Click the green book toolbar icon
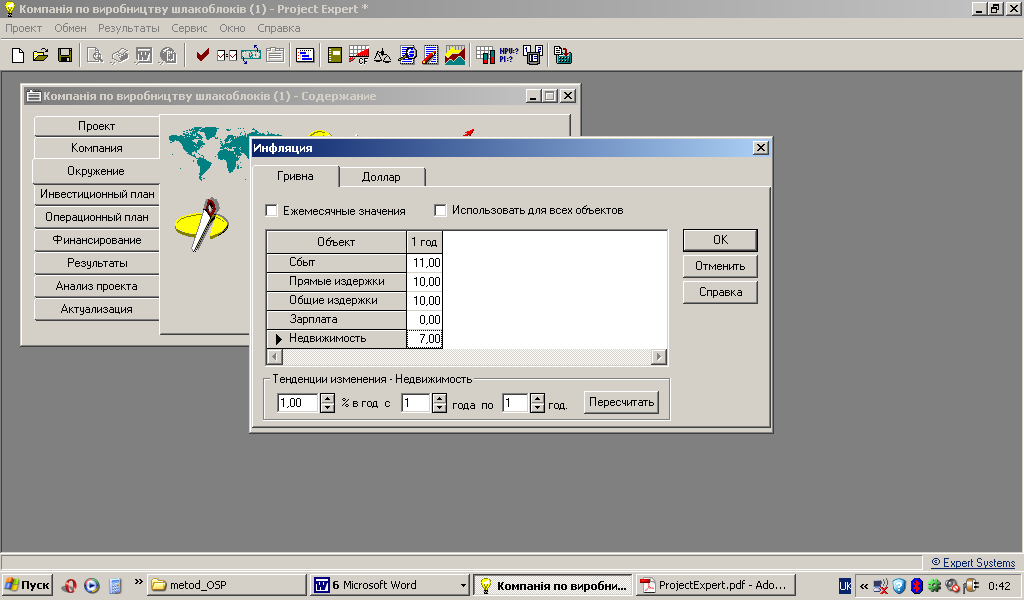 click(x=335, y=55)
